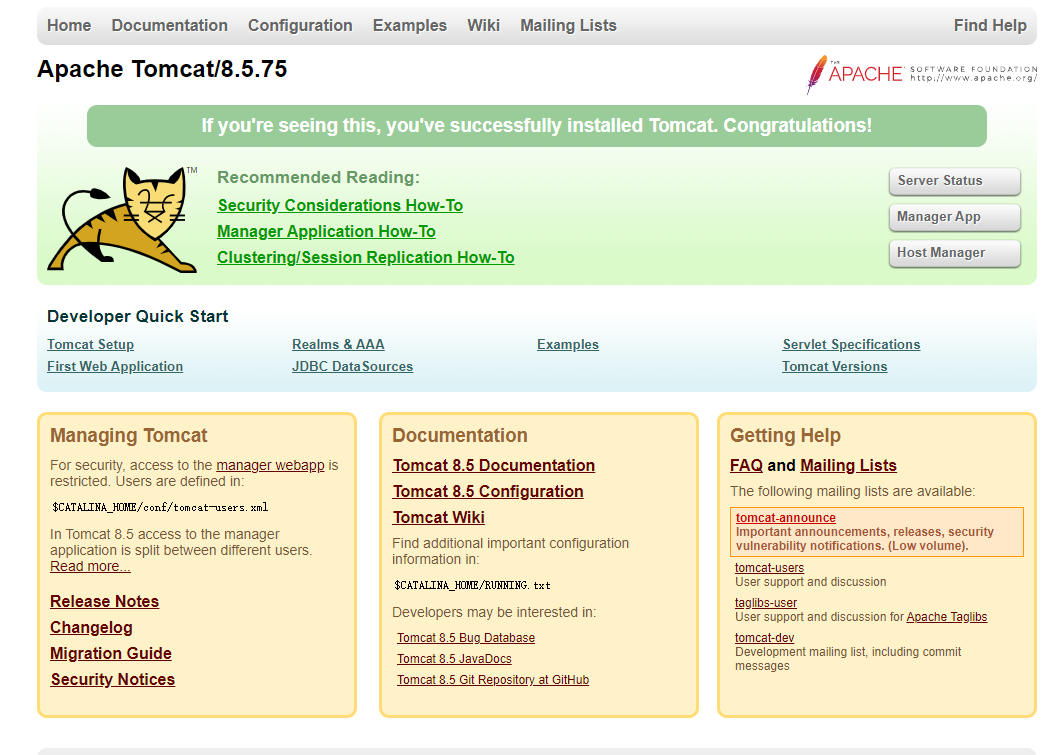Click 'User support and discussion' under tomcat-users

(811, 582)
